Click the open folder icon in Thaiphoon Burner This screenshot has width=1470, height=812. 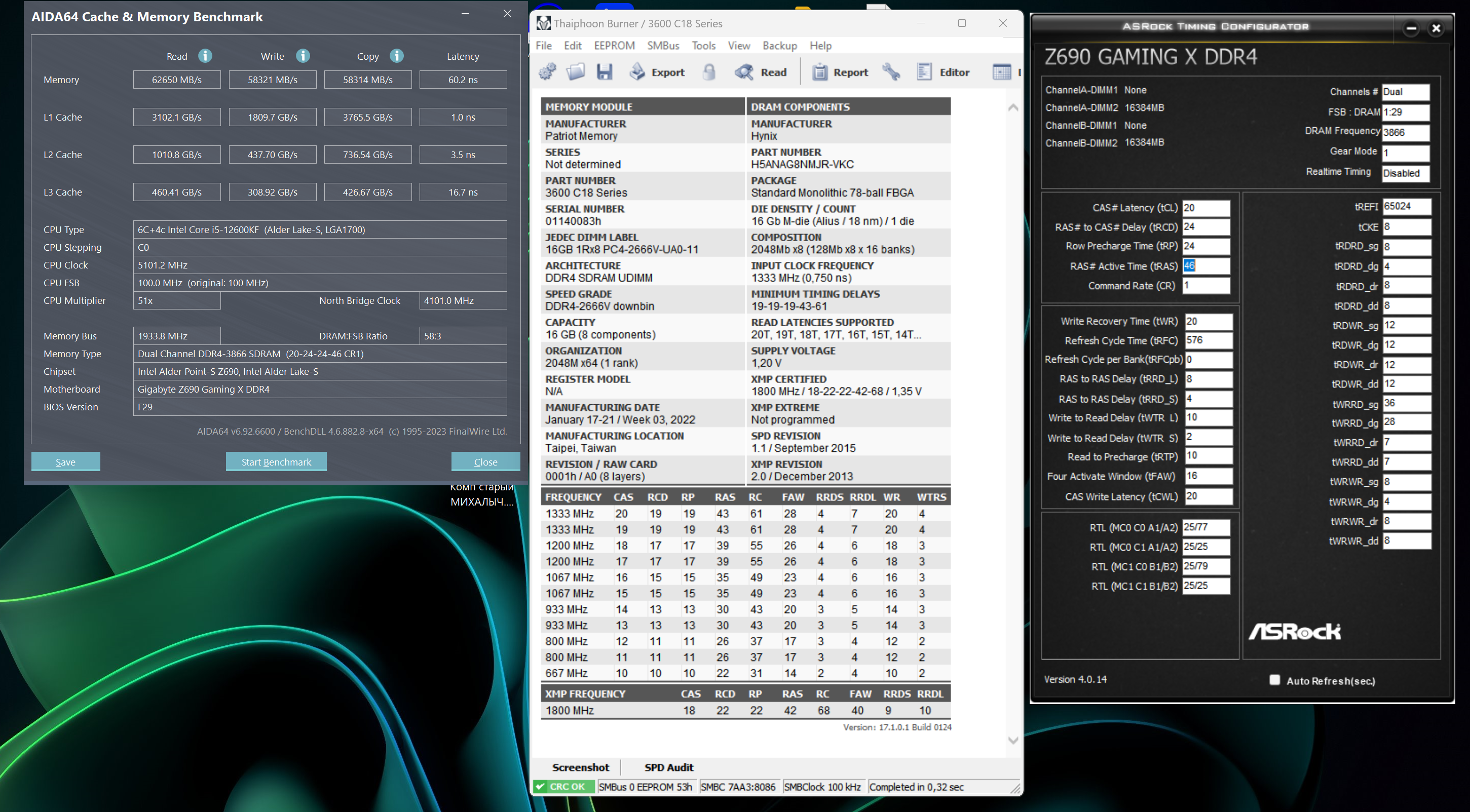click(x=575, y=72)
